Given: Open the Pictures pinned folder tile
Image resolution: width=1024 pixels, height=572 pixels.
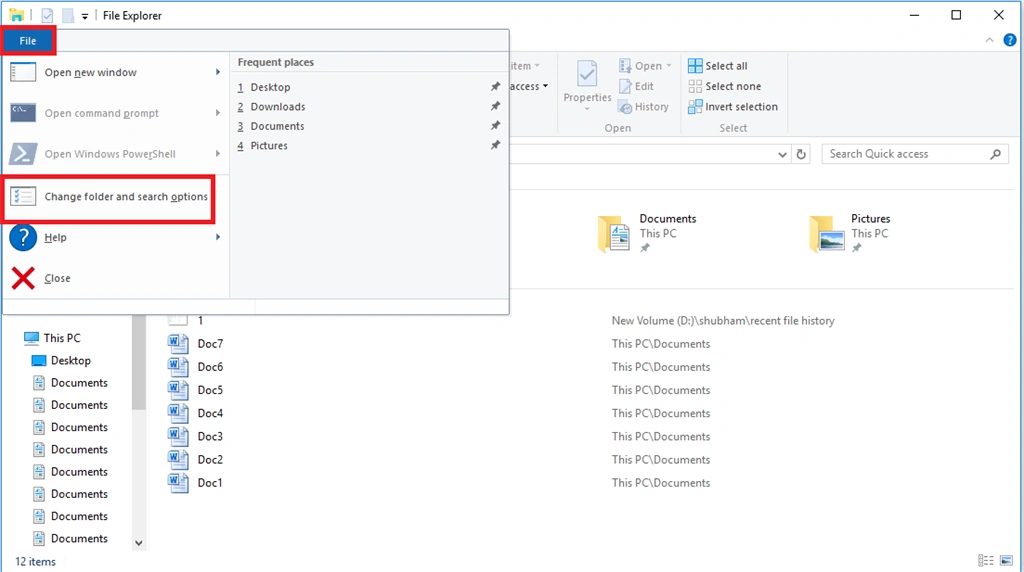Looking at the screenshot, I should (850, 233).
